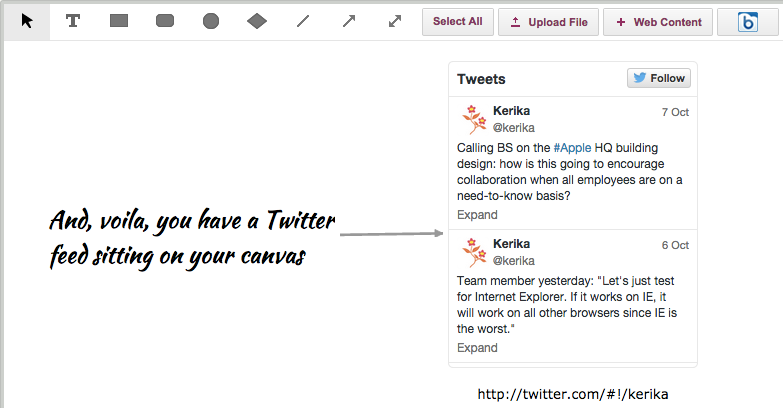
Task: Open @kerika handle on the 6 Oct tweet
Action: 514,261
